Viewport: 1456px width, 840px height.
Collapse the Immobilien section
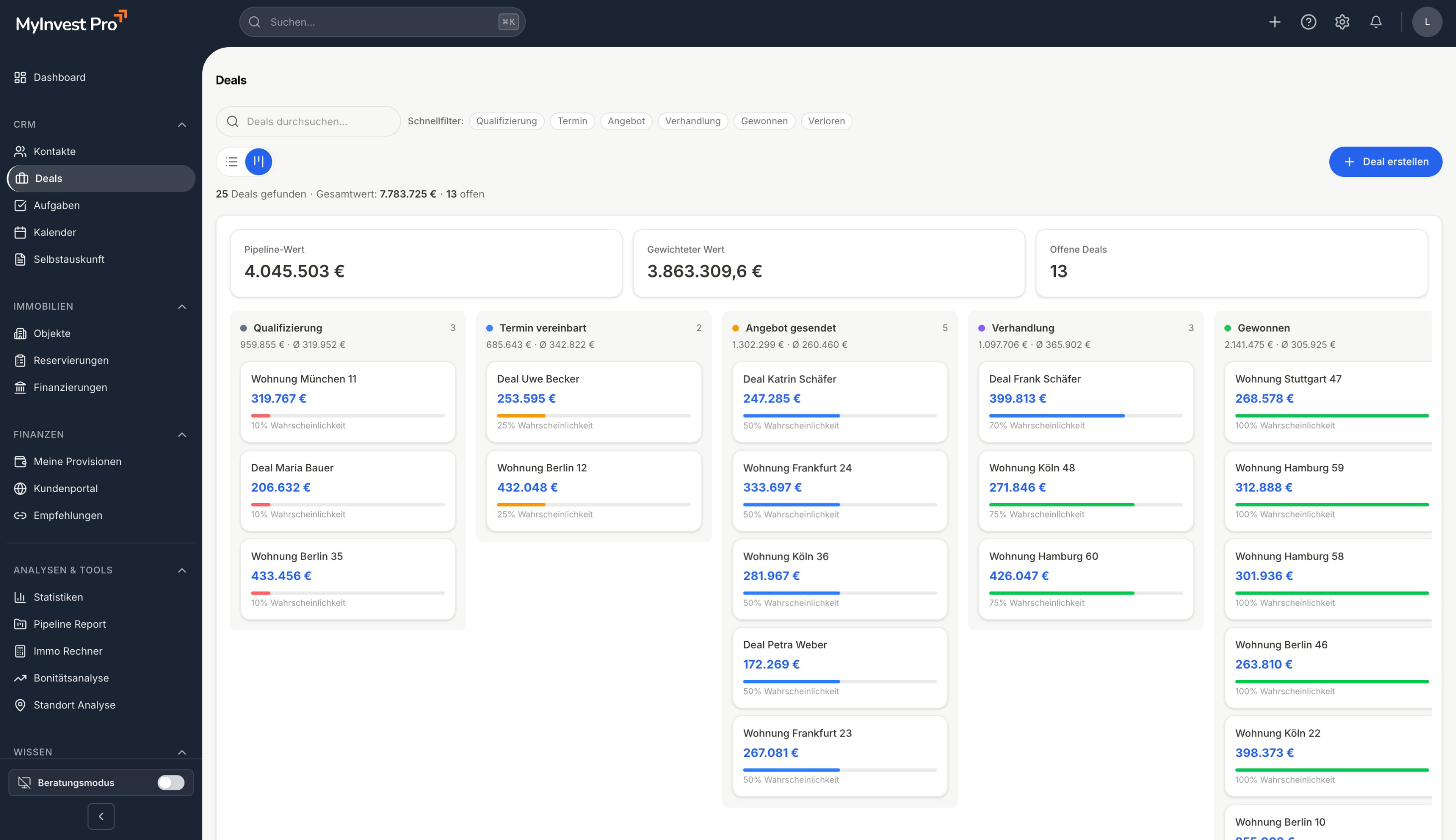(182, 306)
